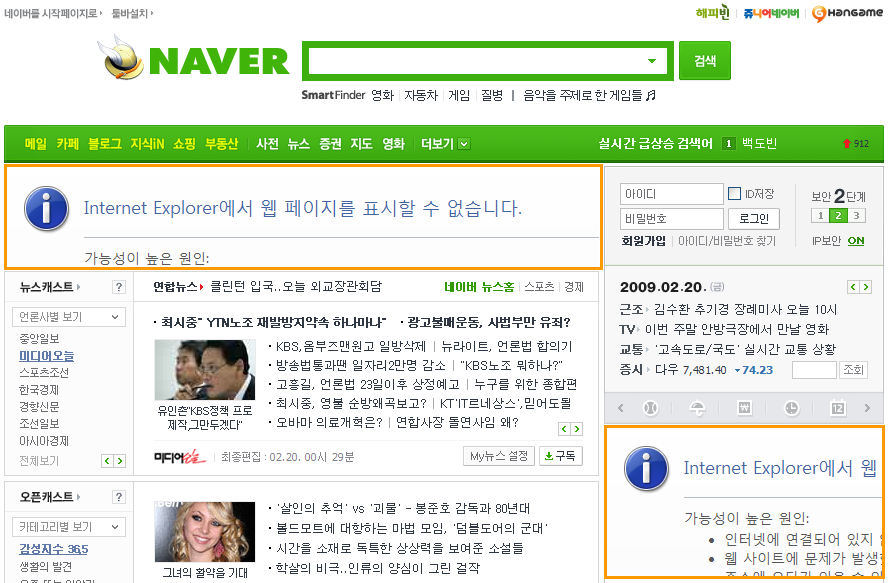Image resolution: width=888 pixels, height=583 pixels.
Task: Set security level to 1
Action: coord(820,216)
